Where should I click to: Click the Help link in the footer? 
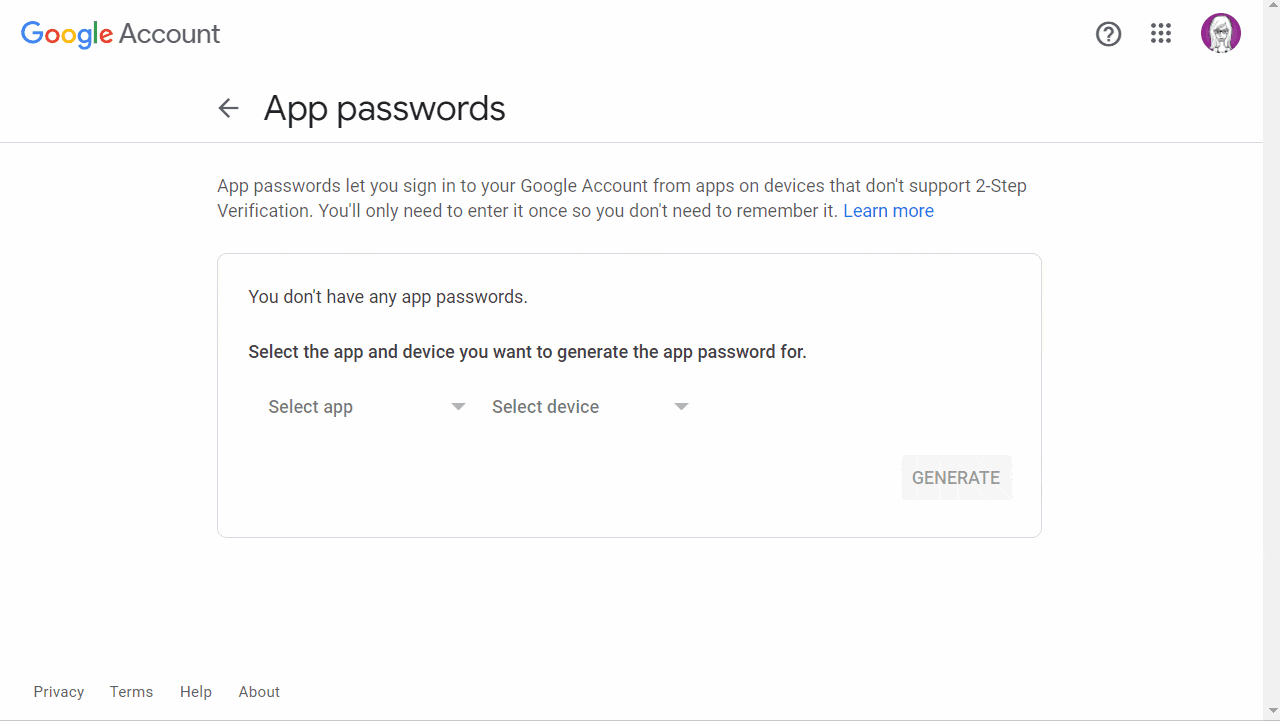tap(196, 692)
